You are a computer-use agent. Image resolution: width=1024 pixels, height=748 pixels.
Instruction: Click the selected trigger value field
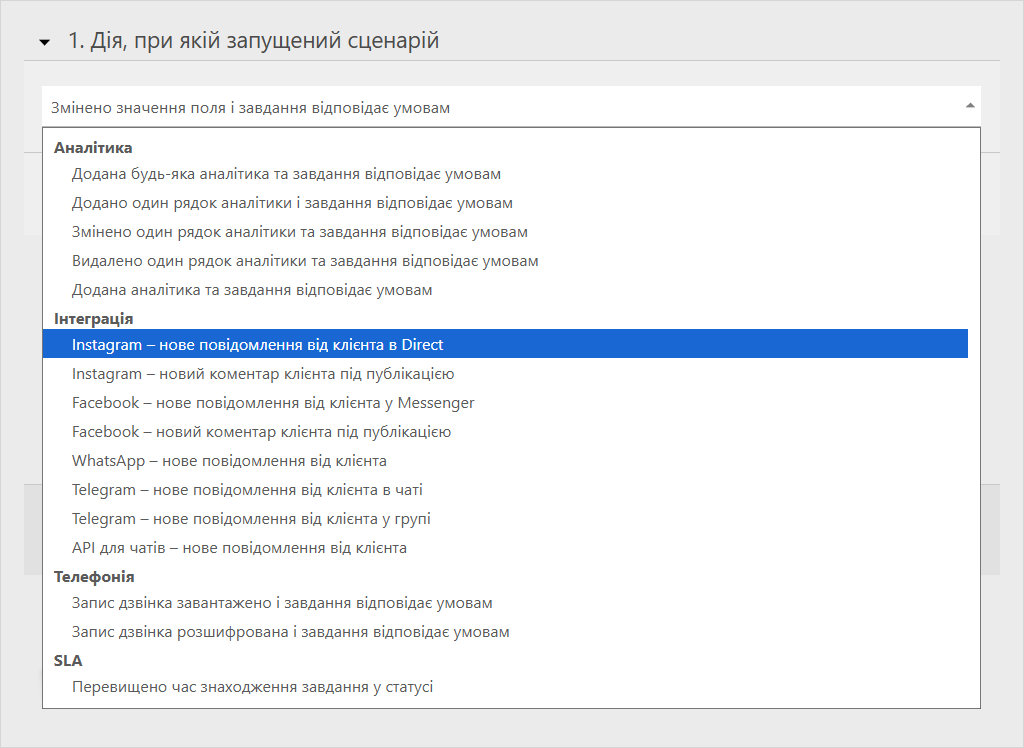click(500, 107)
